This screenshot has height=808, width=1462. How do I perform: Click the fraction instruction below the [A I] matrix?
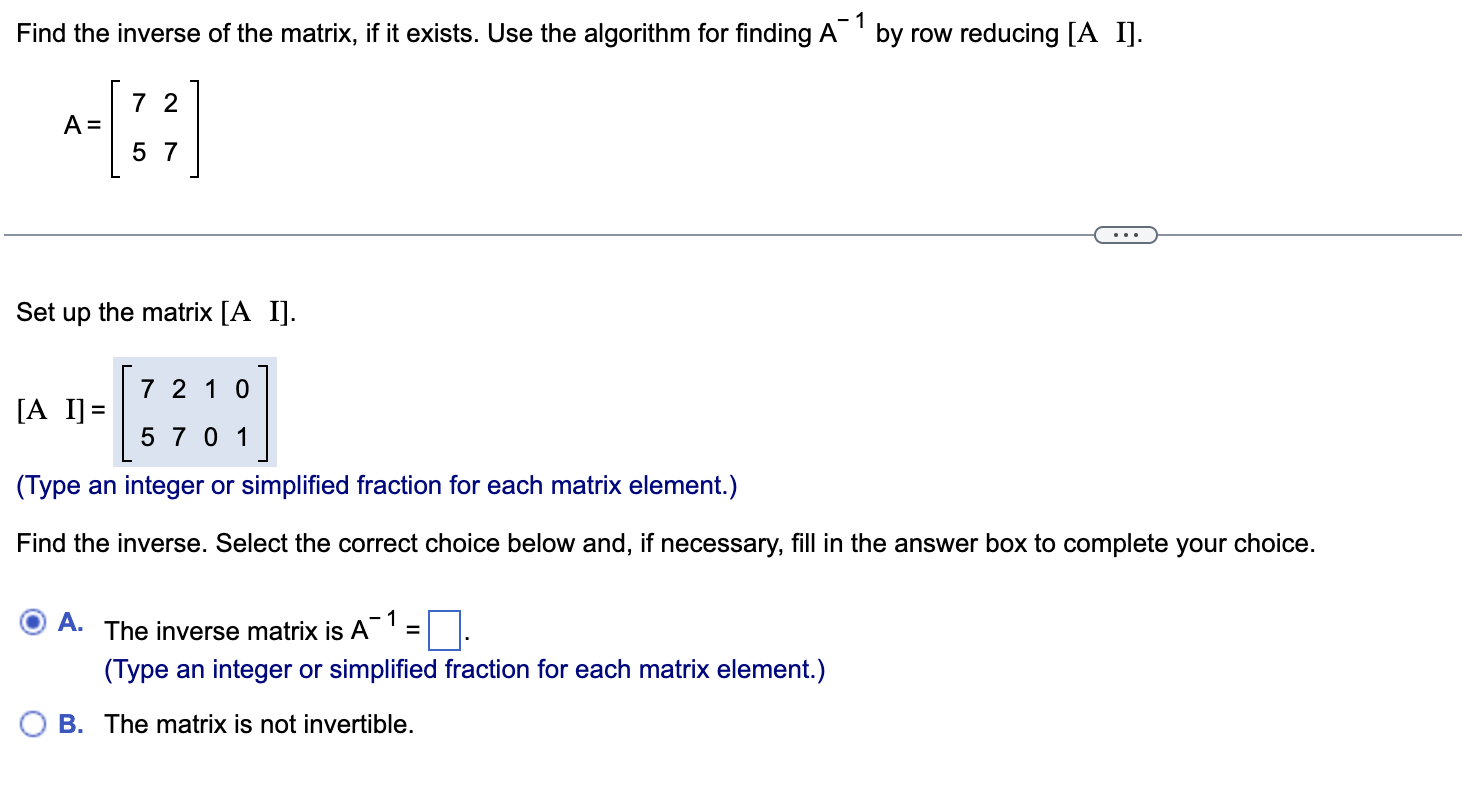click(x=376, y=485)
